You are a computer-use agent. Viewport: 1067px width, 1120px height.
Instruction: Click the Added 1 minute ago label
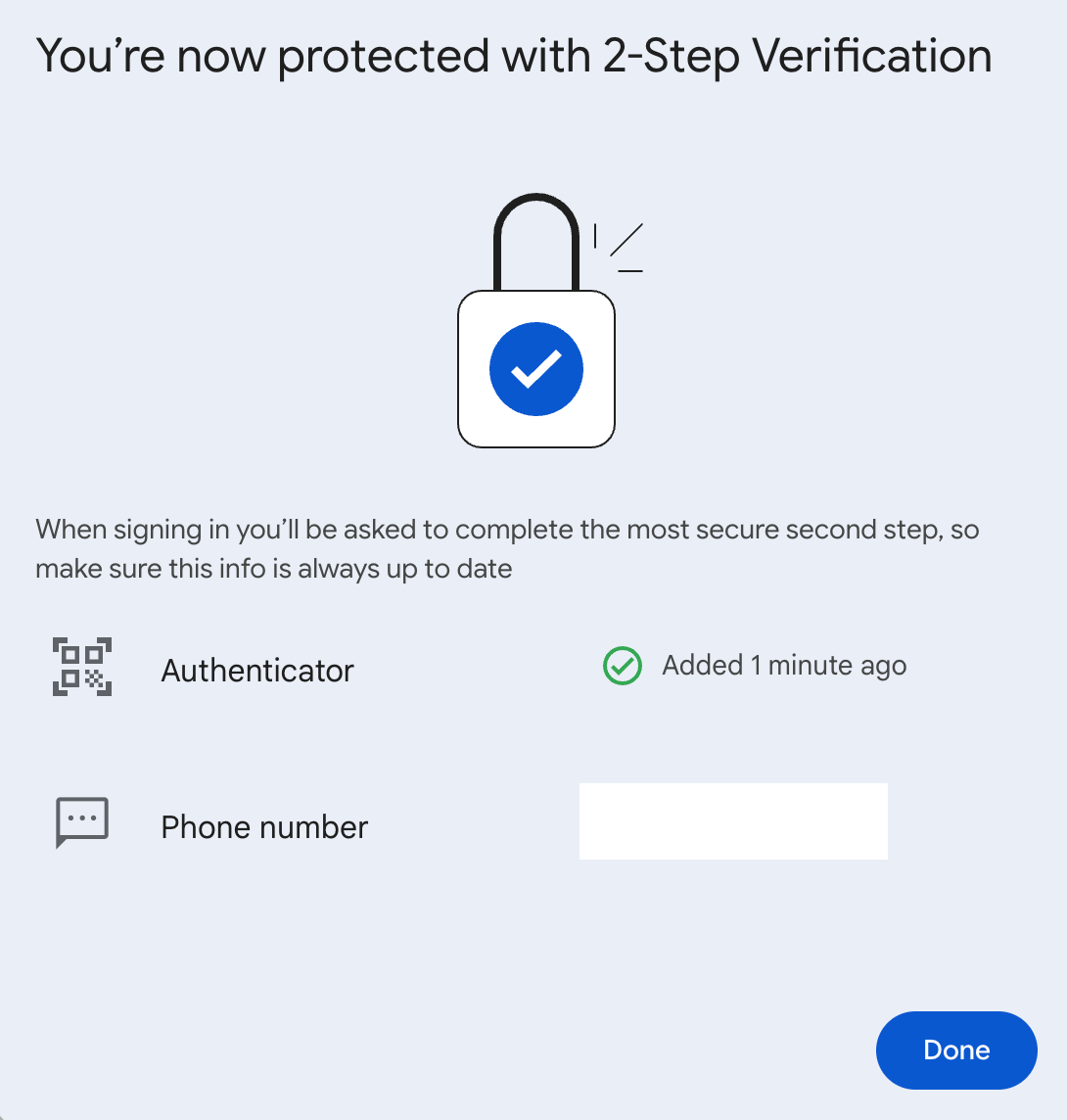(x=783, y=665)
